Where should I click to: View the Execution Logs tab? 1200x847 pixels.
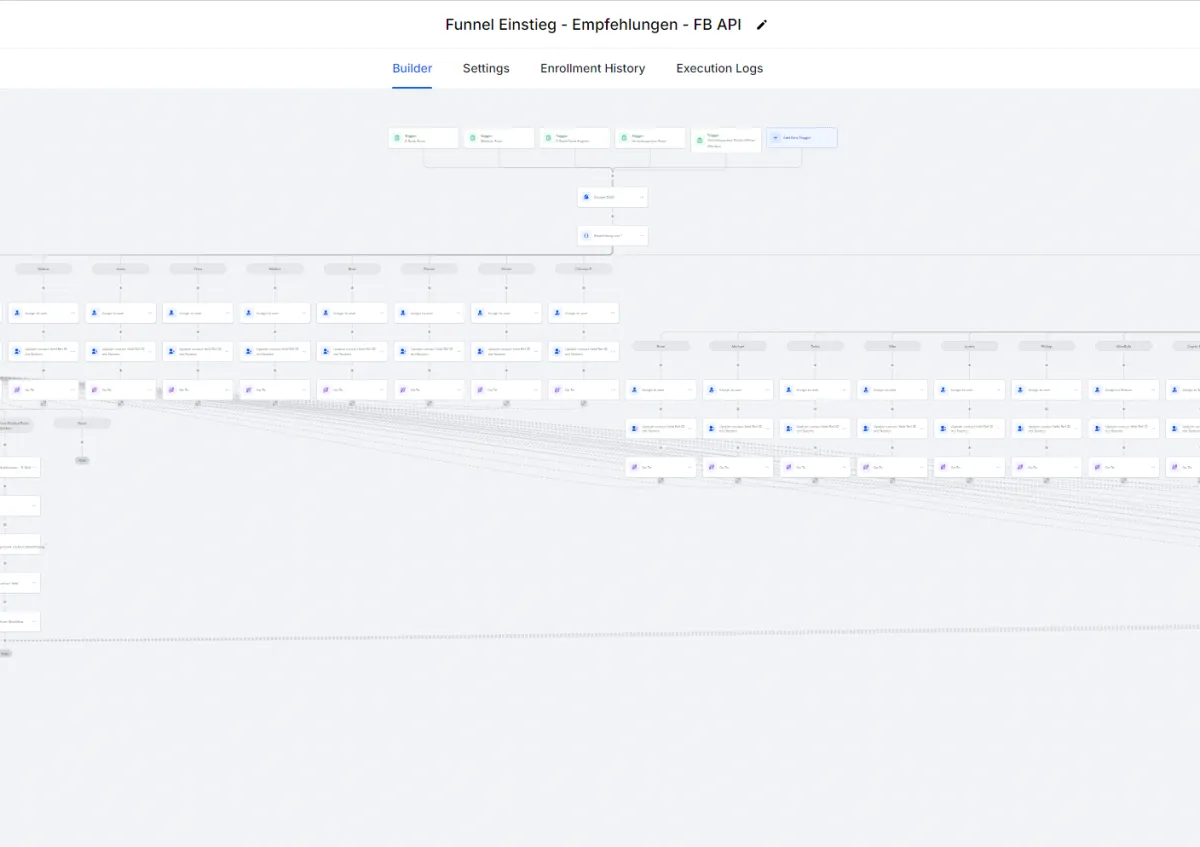point(719,68)
